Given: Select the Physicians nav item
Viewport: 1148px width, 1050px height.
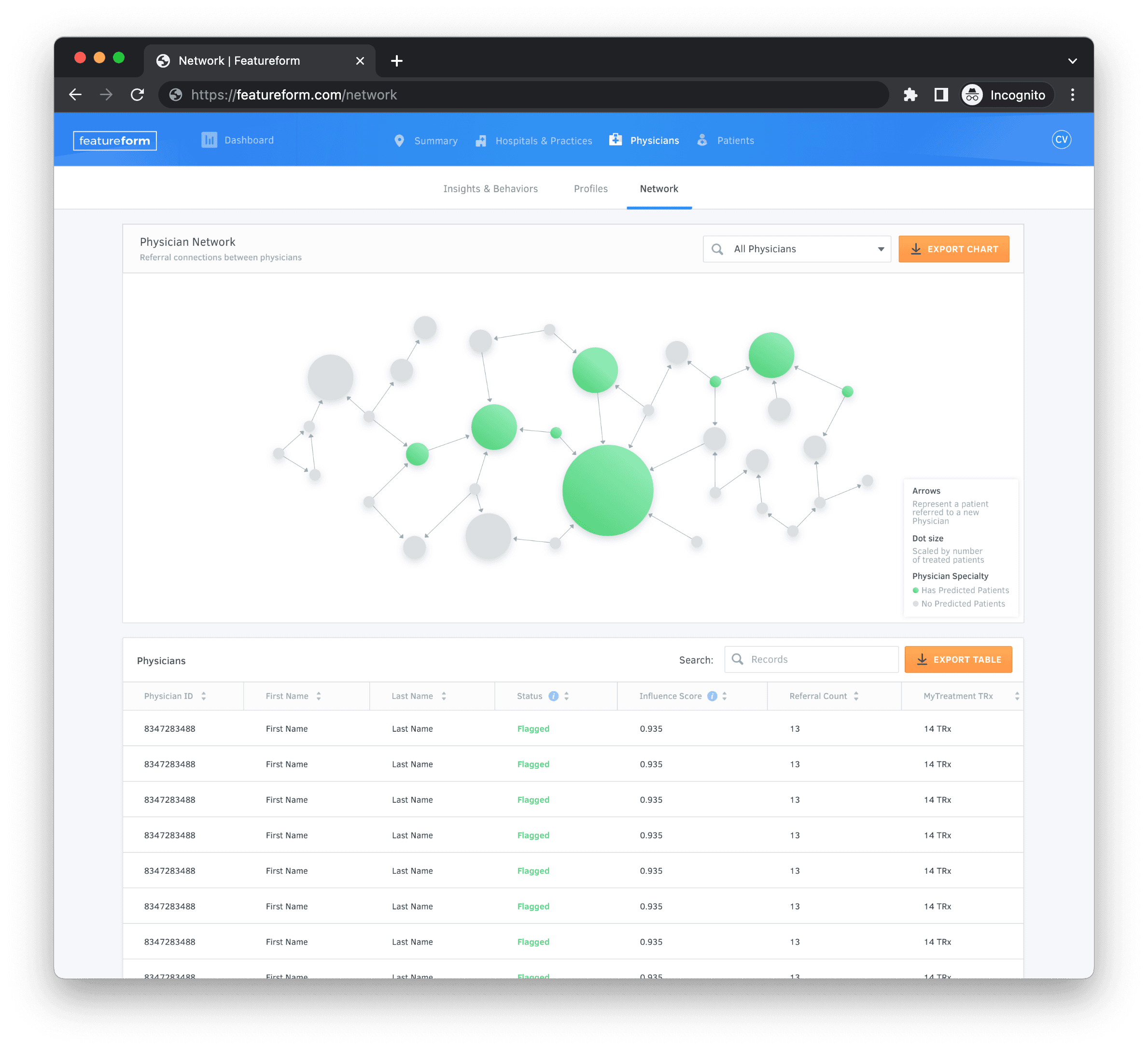Looking at the screenshot, I should [654, 141].
